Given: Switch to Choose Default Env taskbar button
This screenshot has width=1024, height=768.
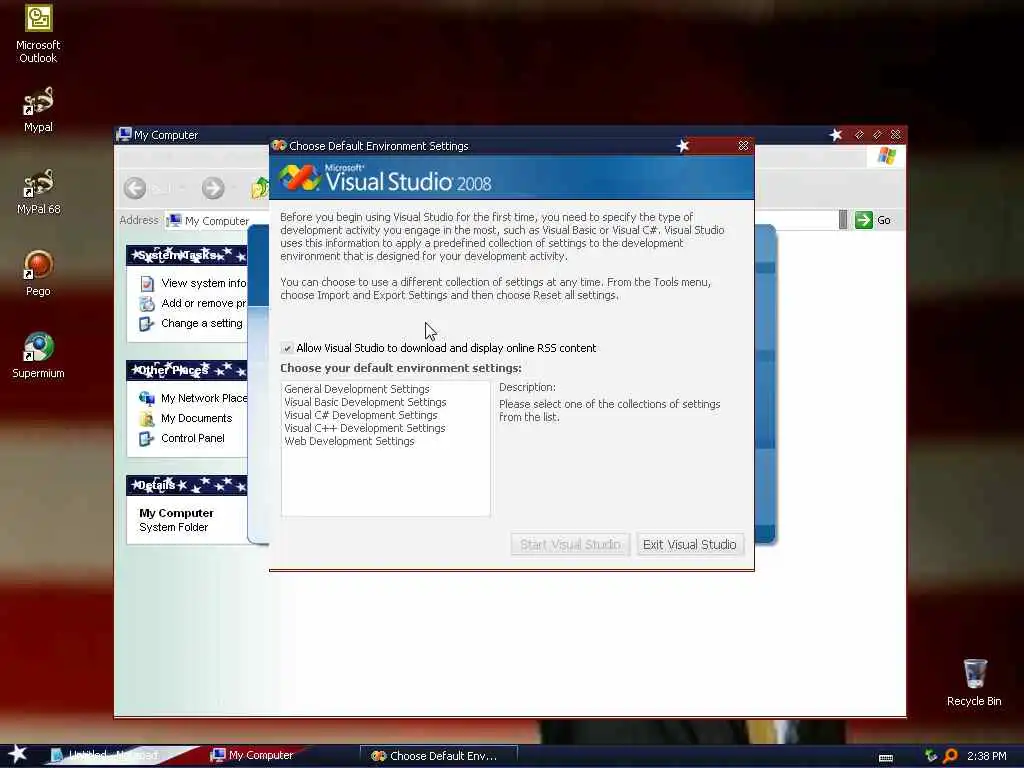Looking at the screenshot, I should (438, 756).
